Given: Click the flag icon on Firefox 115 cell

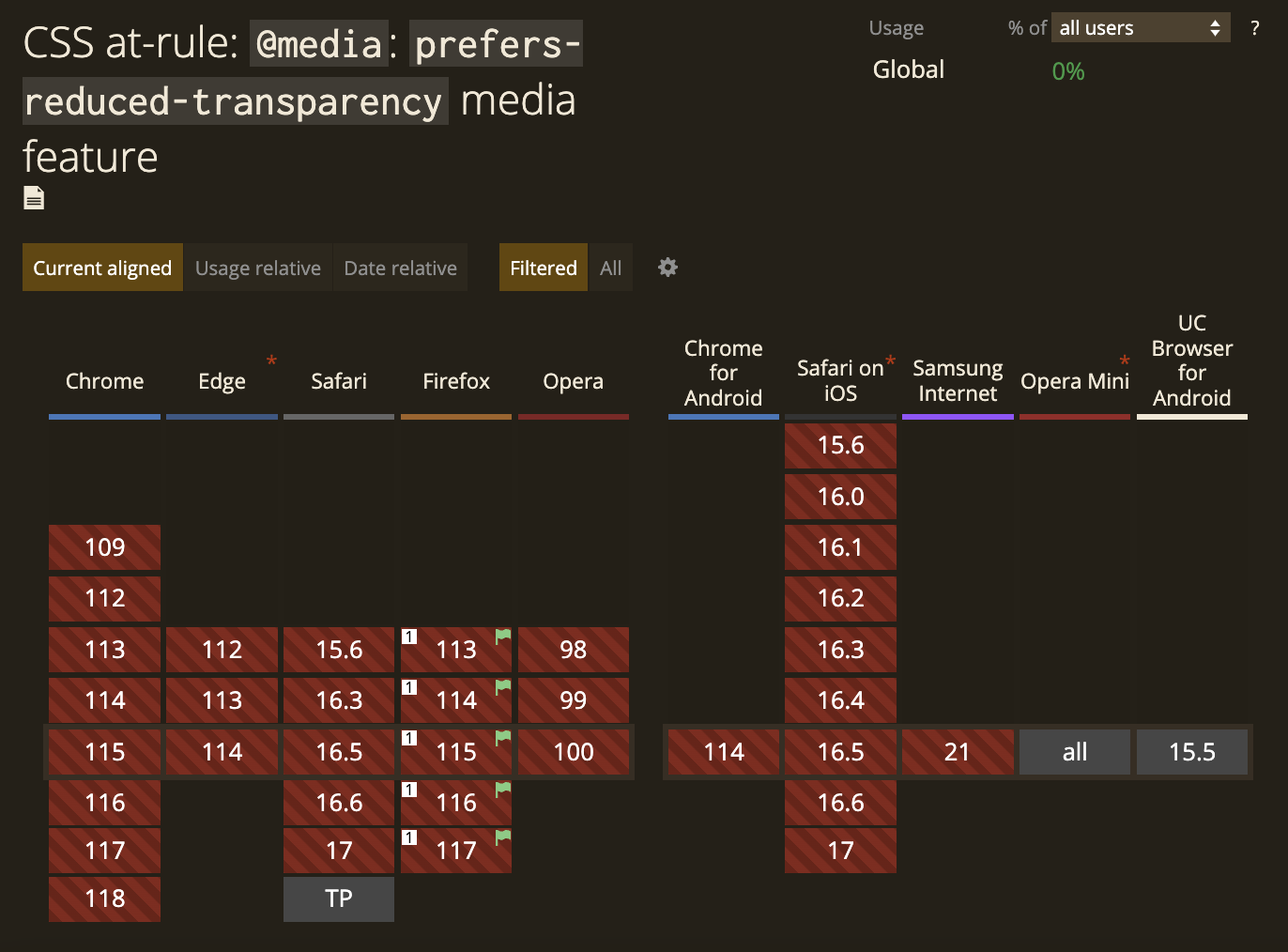Looking at the screenshot, I should [x=501, y=738].
